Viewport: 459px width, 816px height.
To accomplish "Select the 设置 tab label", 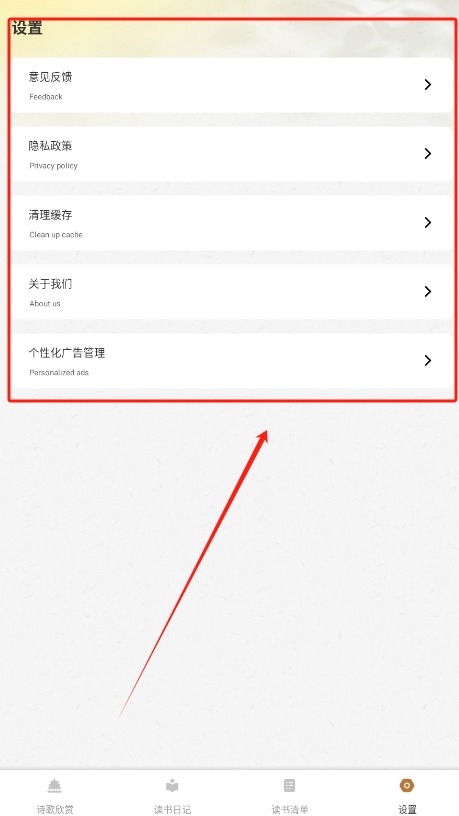I will [407, 809].
